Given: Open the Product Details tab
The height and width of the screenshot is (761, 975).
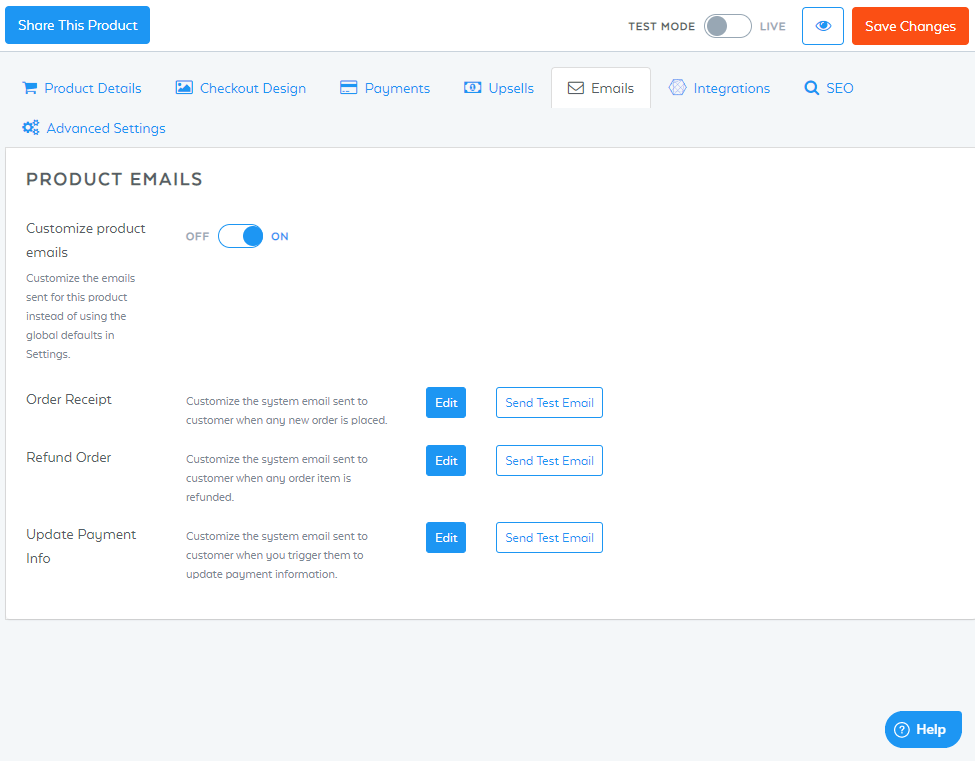Looking at the screenshot, I should pos(82,88).
